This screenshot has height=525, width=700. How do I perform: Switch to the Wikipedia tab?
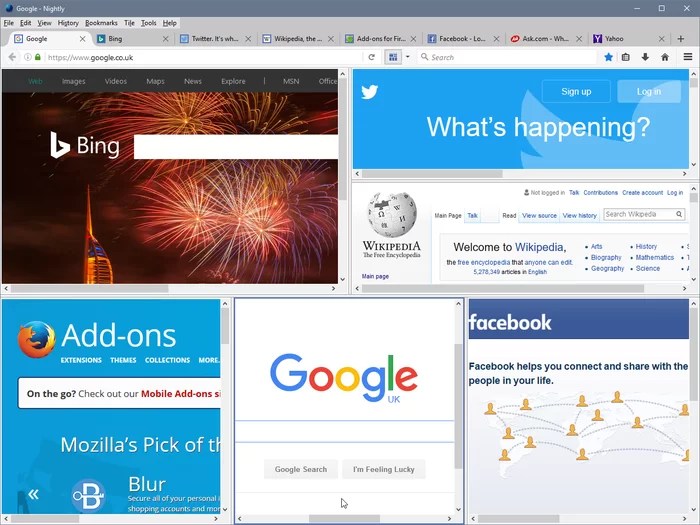[x=298, y=39]
